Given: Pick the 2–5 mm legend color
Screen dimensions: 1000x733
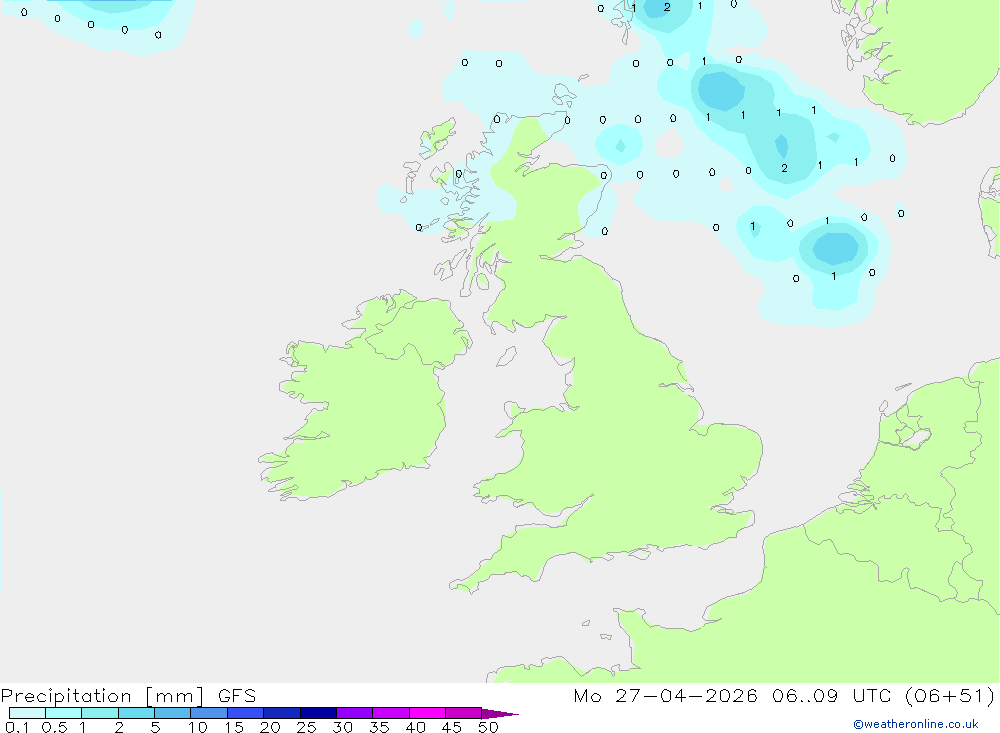Looking at the screenshot, I should coord(136,713).
